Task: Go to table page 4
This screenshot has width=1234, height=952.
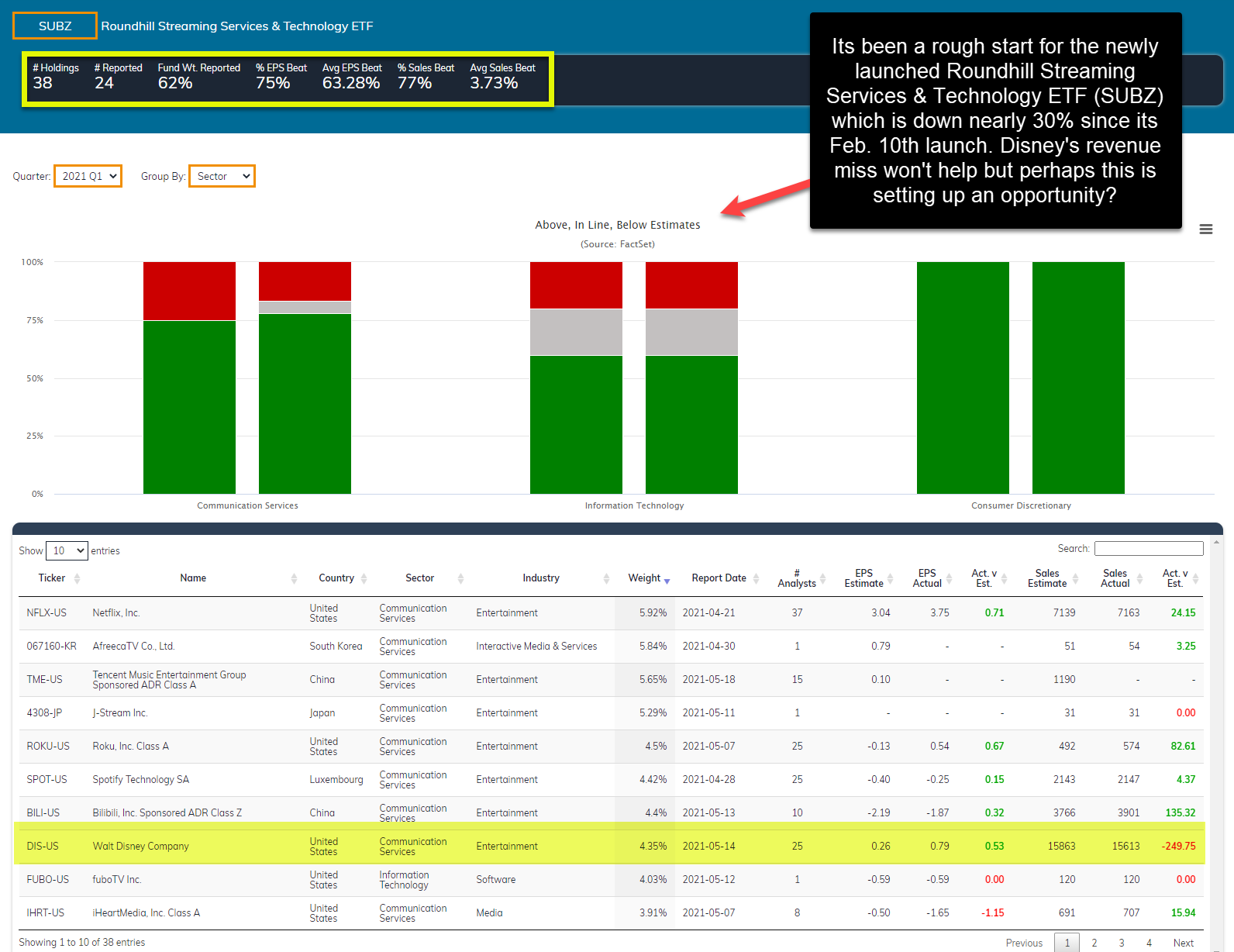Action: pyautogui.click(x=1148, y=943)
